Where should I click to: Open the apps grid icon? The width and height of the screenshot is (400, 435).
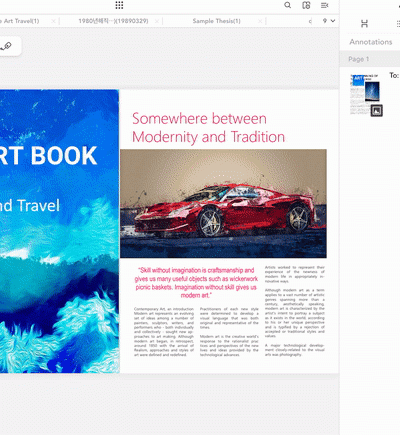click(119, 5)
